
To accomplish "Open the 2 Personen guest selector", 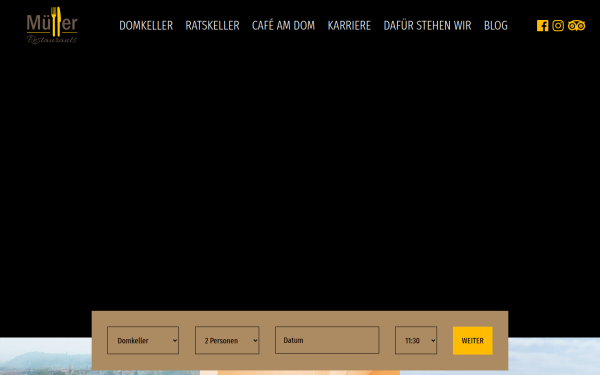I will pos(227,340).
